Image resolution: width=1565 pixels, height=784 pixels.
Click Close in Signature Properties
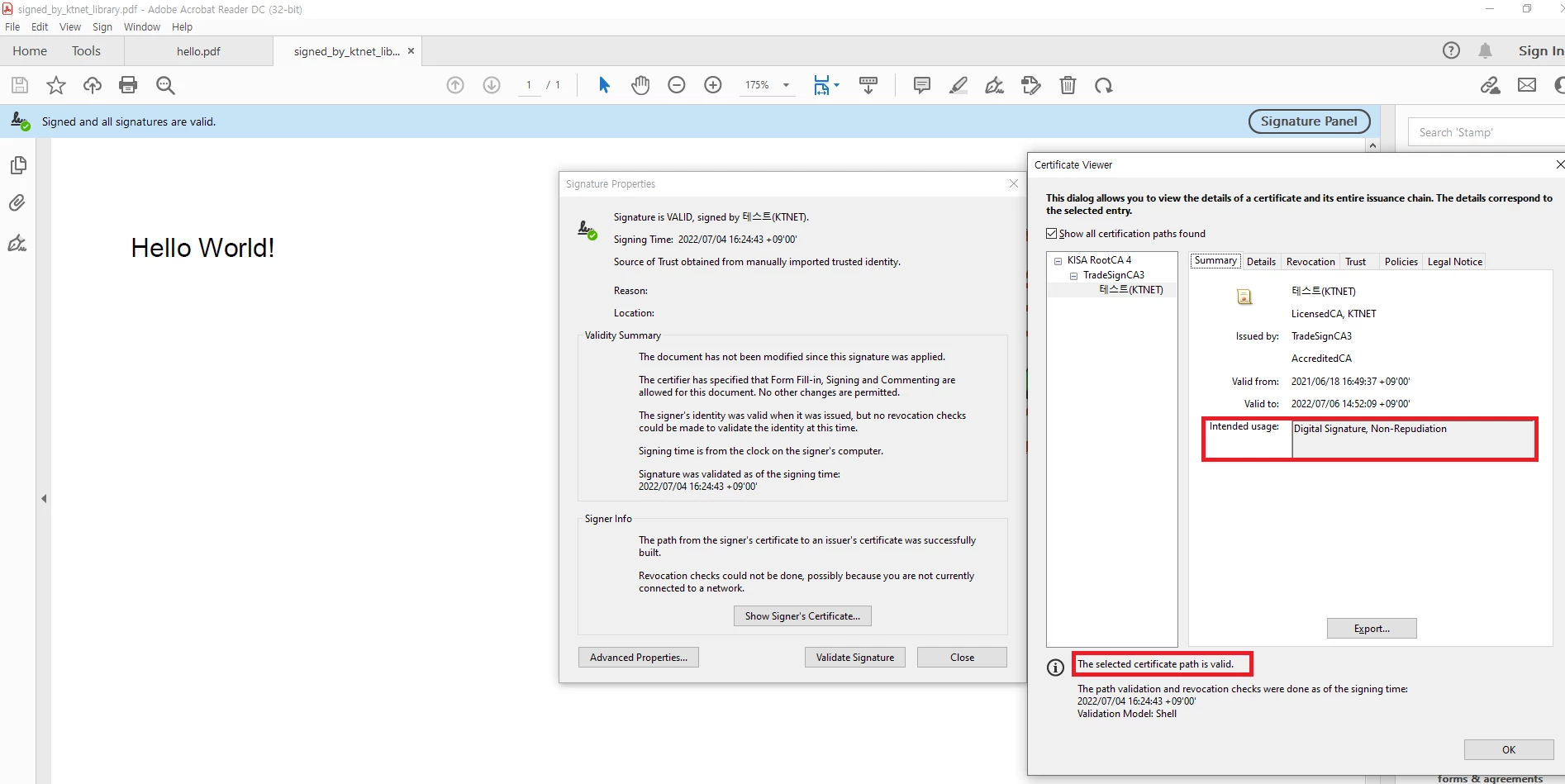(x=962, y=658)
